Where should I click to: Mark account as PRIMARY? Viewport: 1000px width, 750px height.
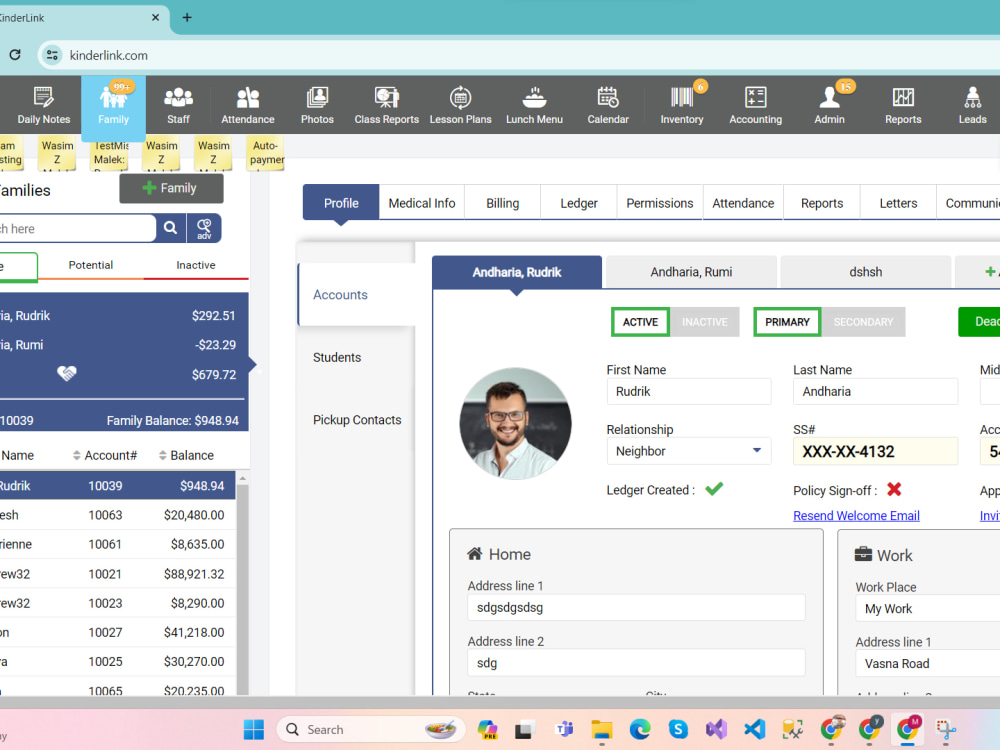[787, 322]
